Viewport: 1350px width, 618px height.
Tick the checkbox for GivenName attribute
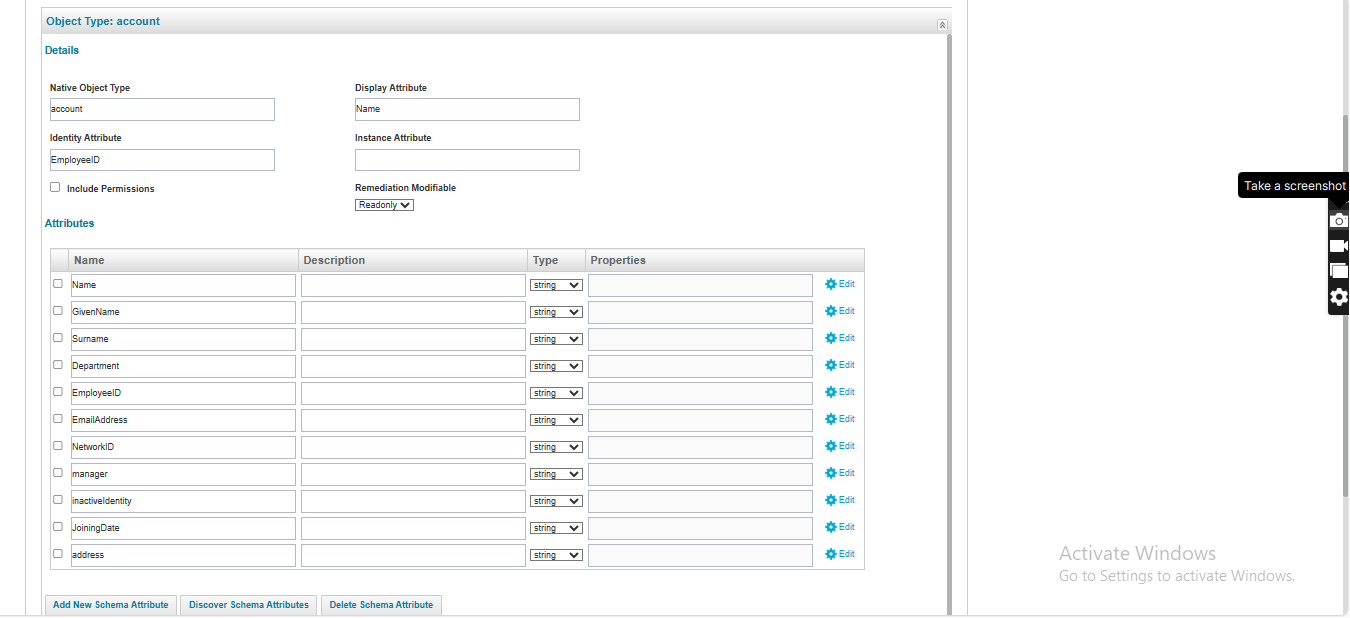click(x=58, y=311)
